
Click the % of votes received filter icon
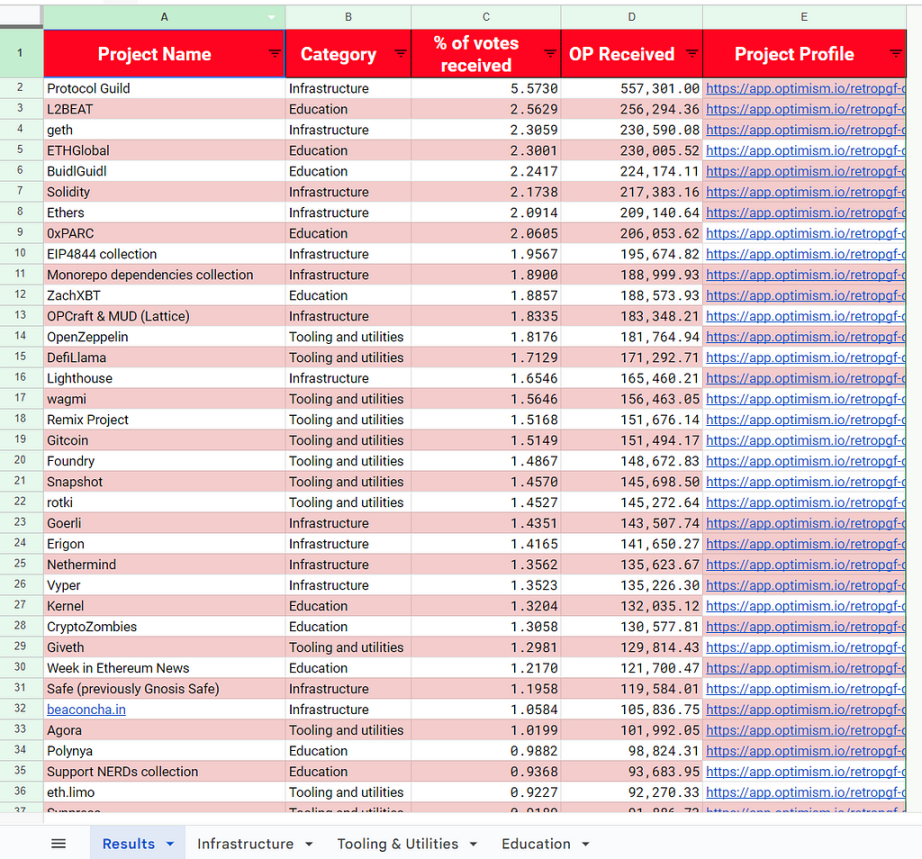click(x=549, y=54)
